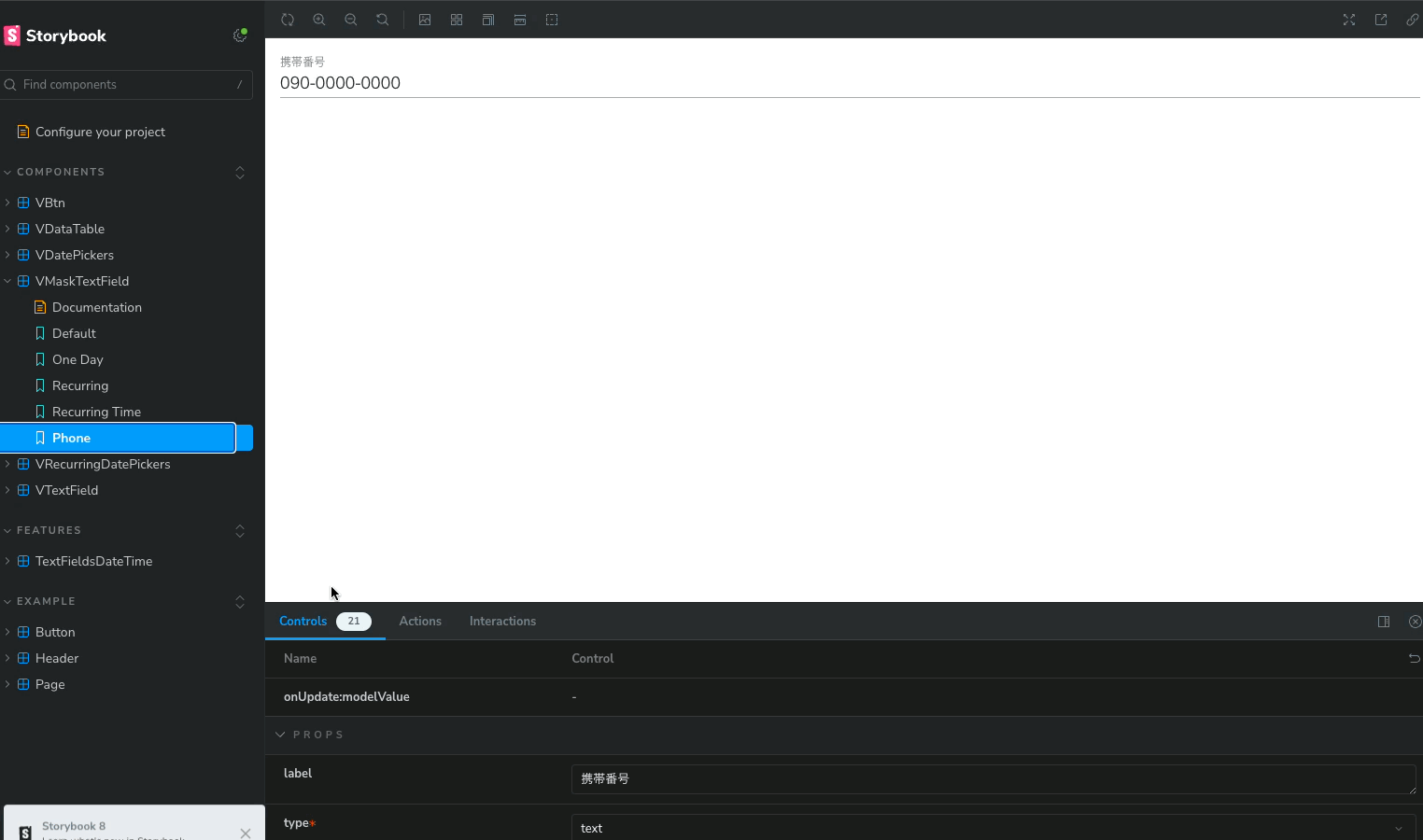Select the Recurring Time story
This screenshot has height=840, width=1423.
point(96,412)
